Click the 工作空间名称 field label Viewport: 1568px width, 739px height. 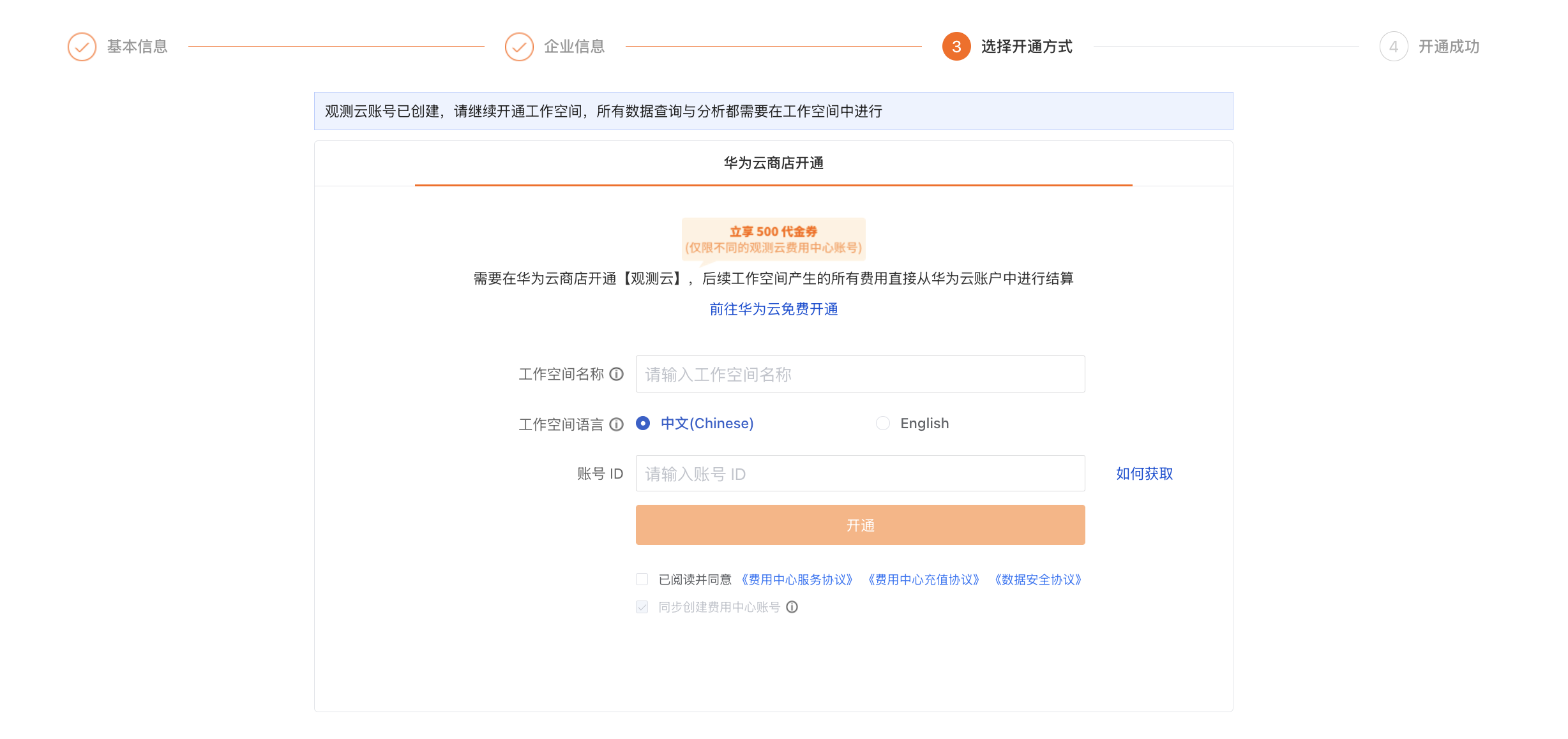click(x=561, y=374)
